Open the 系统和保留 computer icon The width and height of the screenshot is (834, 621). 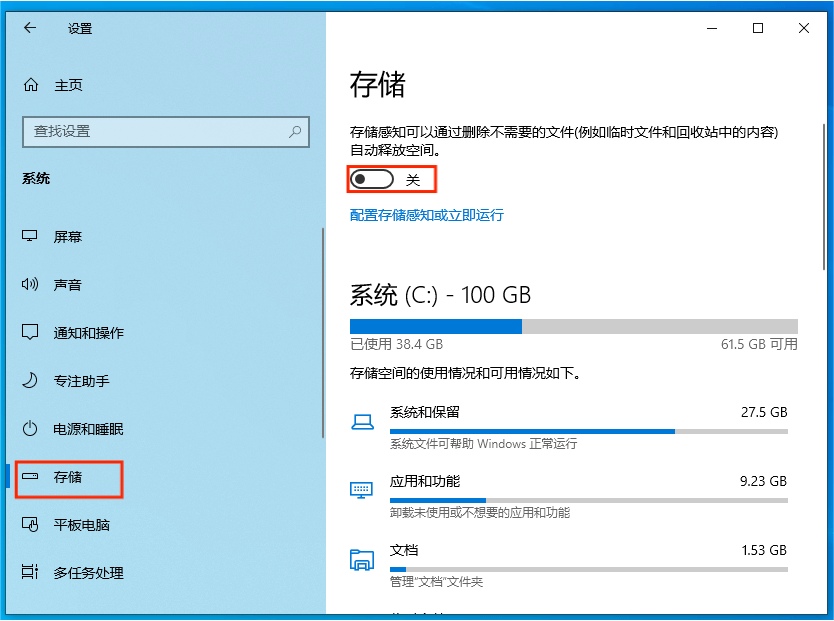click(362, 420)
